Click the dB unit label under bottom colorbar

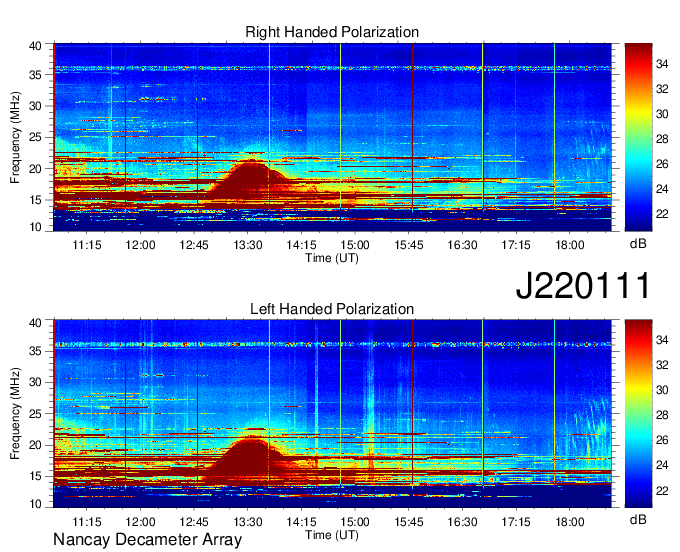click(x=638, y=519)
